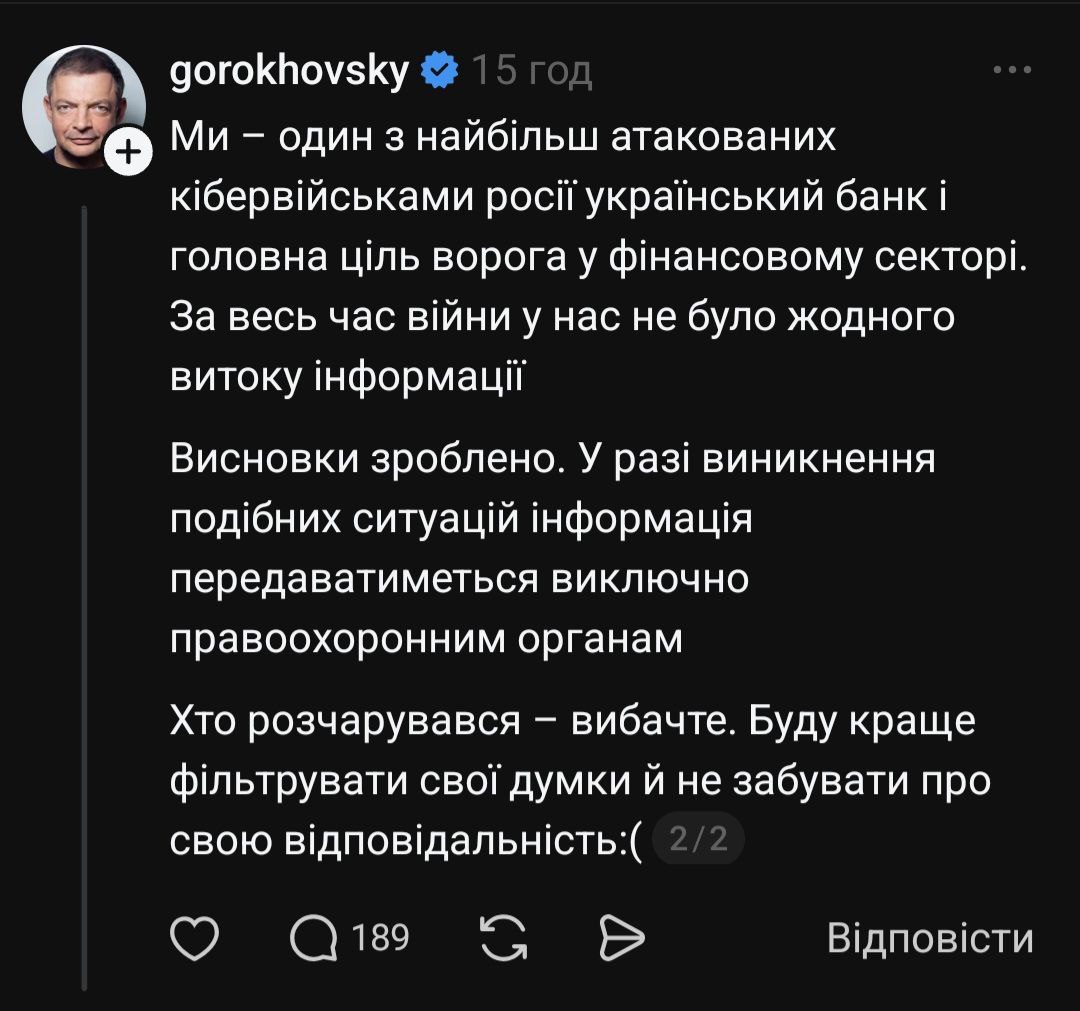
Task: Click the blue verified badge next to gorokhovsky
Action: pyautogui.click(x=439, y=71)
